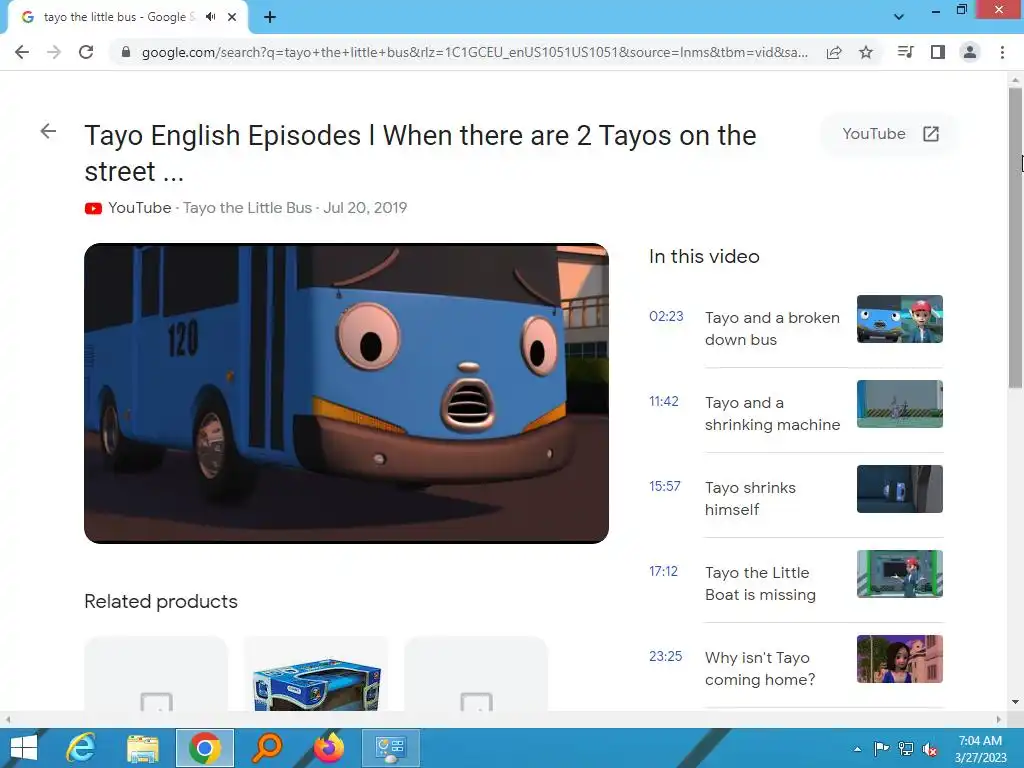
Task: Open the orange magnifier search app in taskbar
Action: pos(267,748)
